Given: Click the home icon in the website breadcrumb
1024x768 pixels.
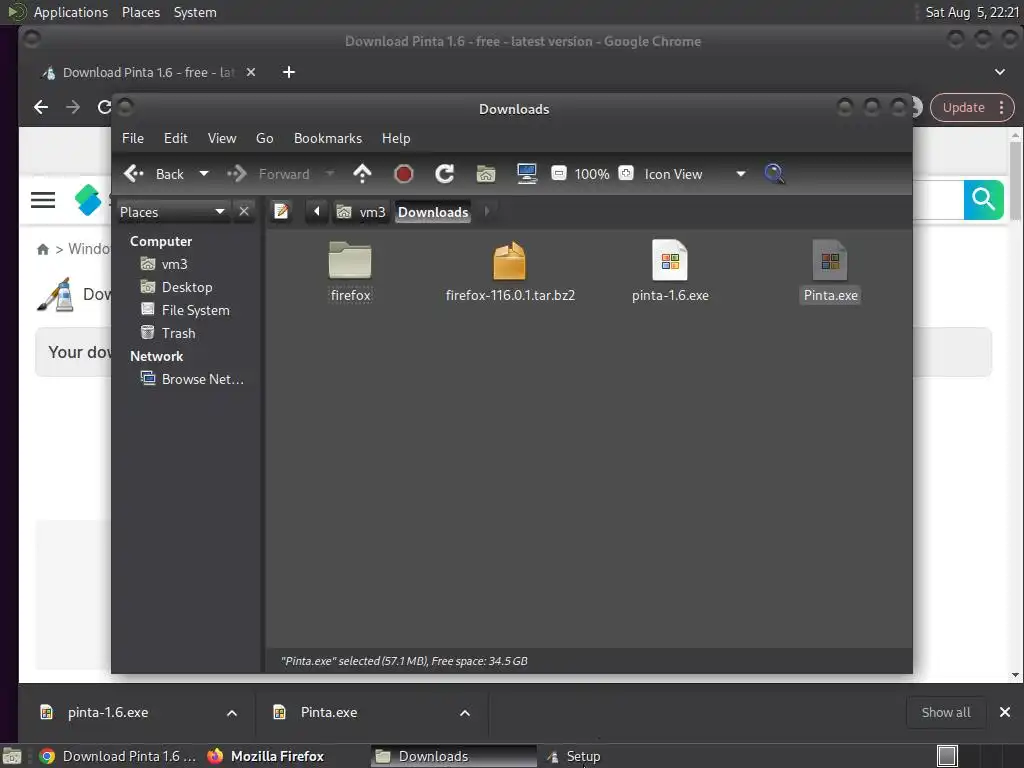Looking at the screenshot, I should [43, 249].
